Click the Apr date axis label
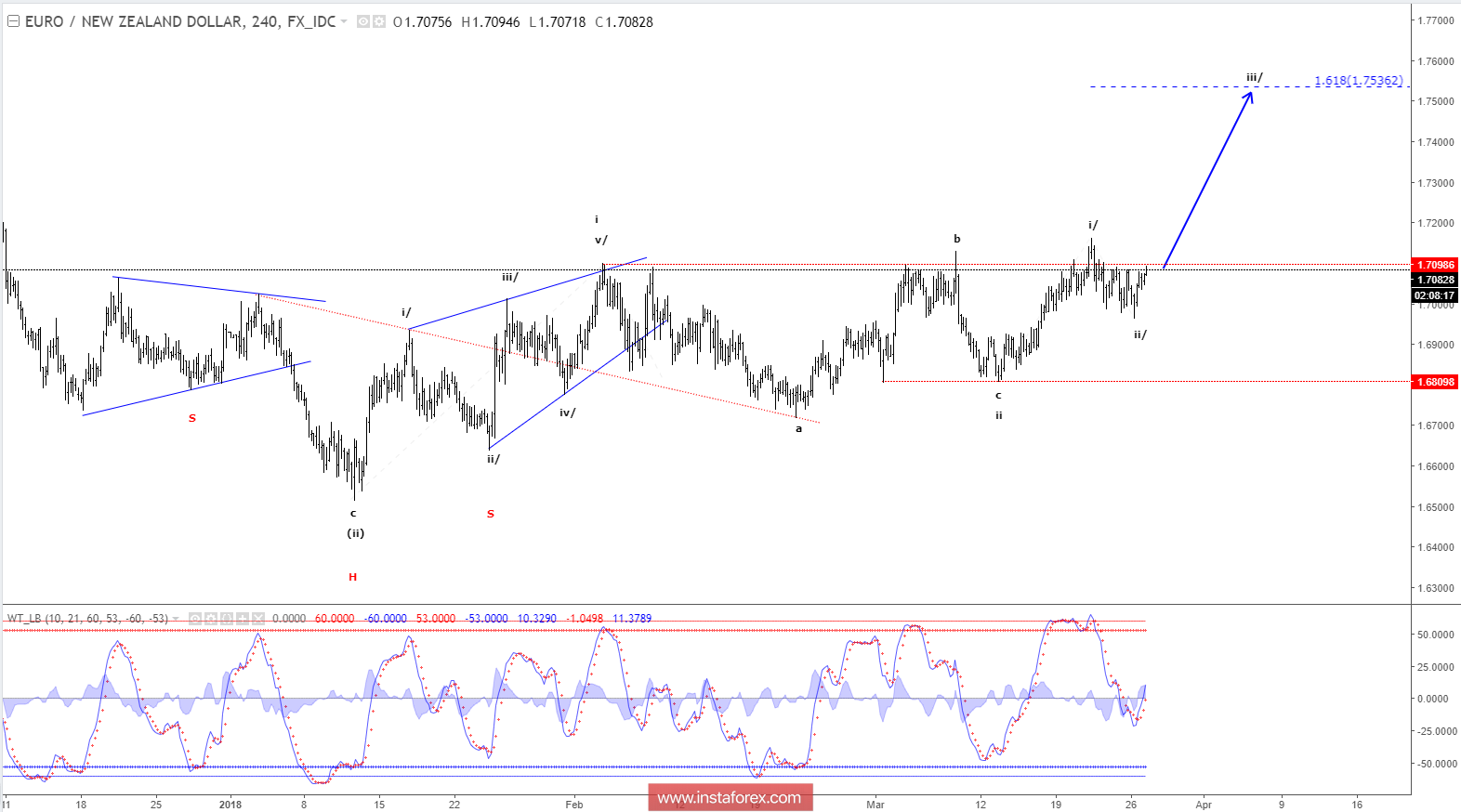The height and width of the screenshot is (812, 1461). point(1204,805)
